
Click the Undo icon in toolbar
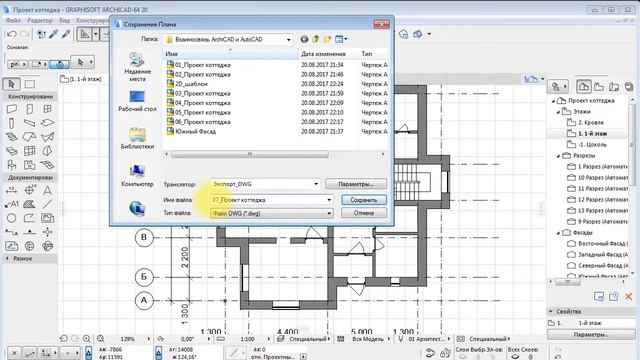click(12, 34)
